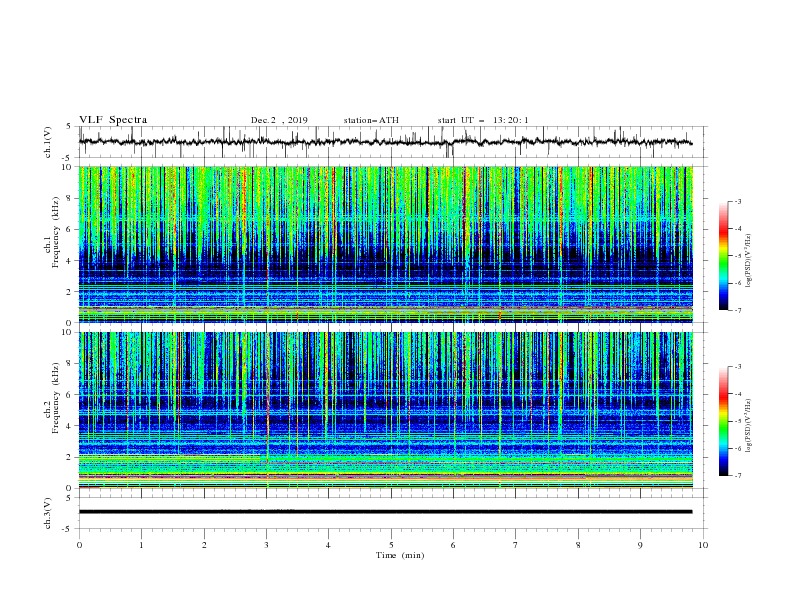Click the time axis tick label '9'
This screenshot has height=612, width=792.
pyautogui.click(x=640, y=545)
